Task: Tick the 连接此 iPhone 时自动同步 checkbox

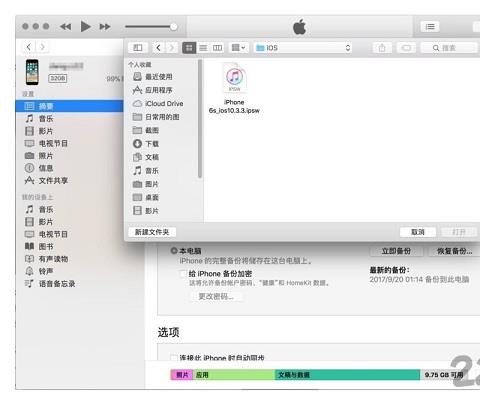Action: (174, 358)
